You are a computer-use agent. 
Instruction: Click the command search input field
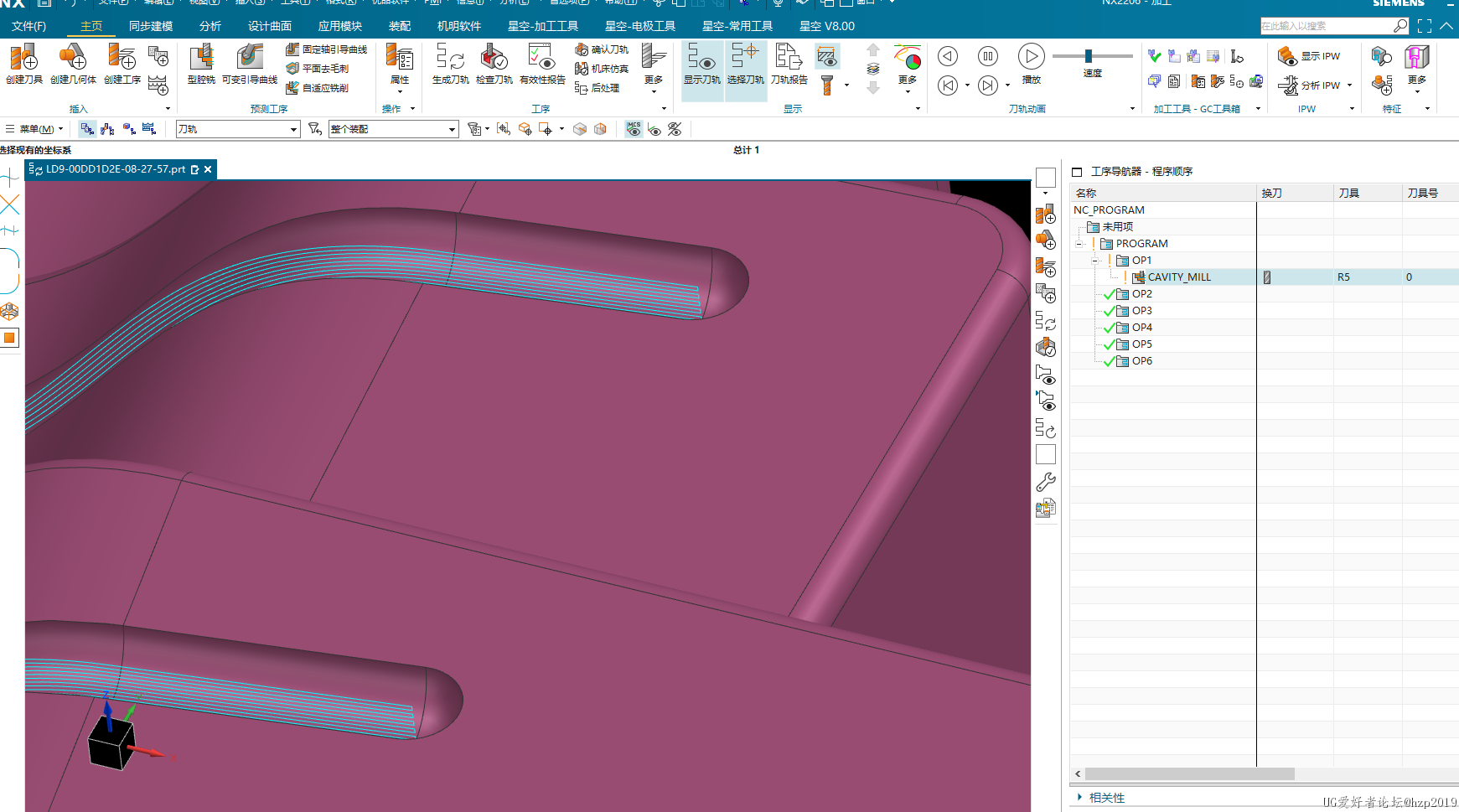pos(1327,26)
